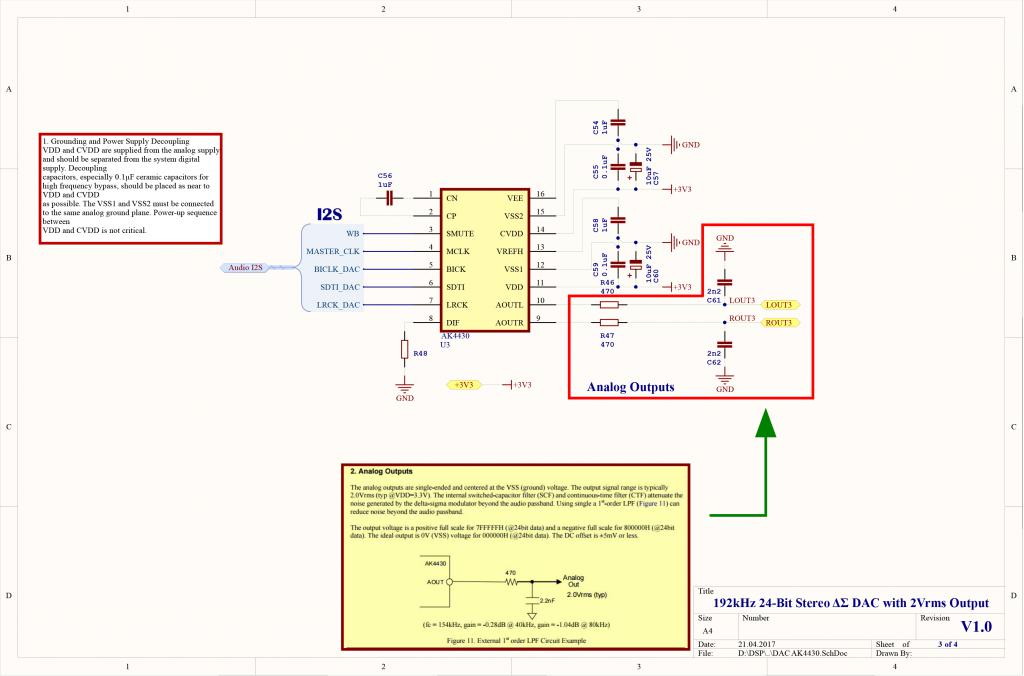Image resolution: width=1024 pixels, height=676 pixels.
Task: Click the MASTER_CLK net label
Action: pos(332,250)
